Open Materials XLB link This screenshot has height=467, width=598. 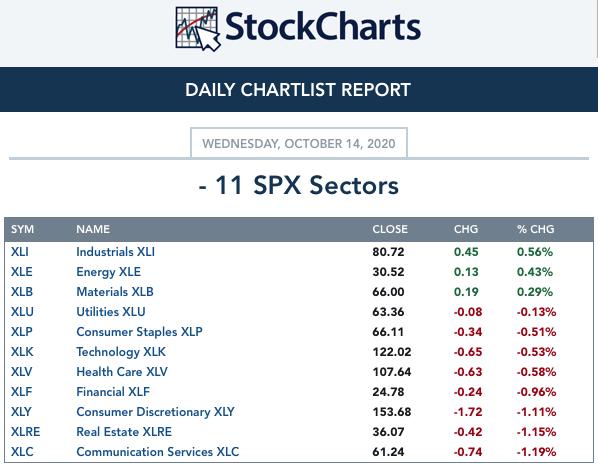pos(115,292)
